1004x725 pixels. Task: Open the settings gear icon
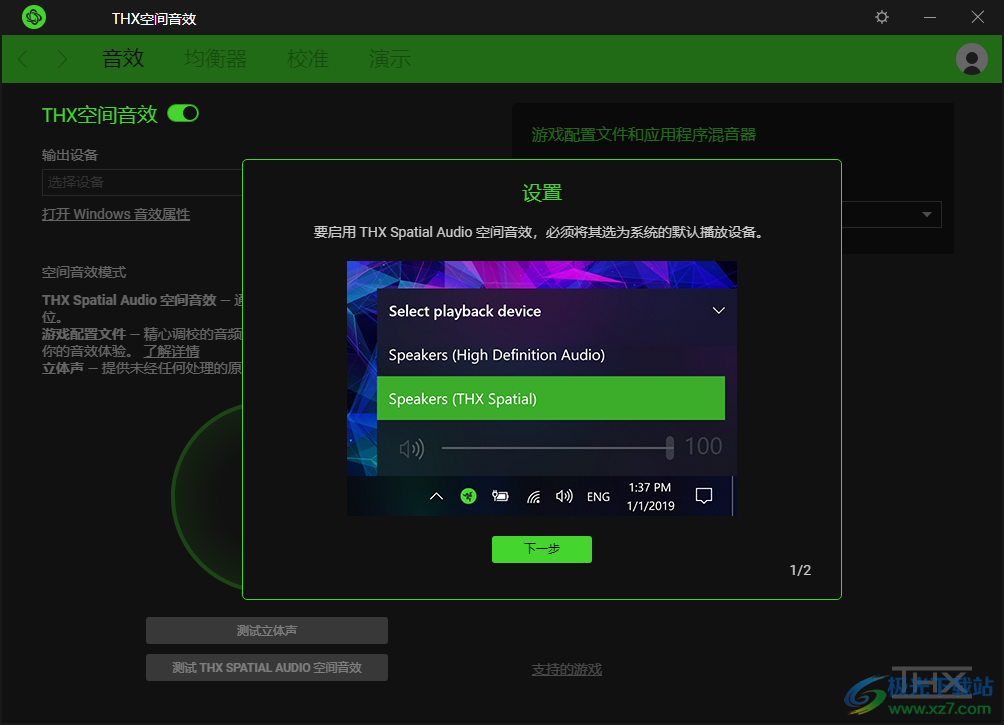click(x=881, y=17)
